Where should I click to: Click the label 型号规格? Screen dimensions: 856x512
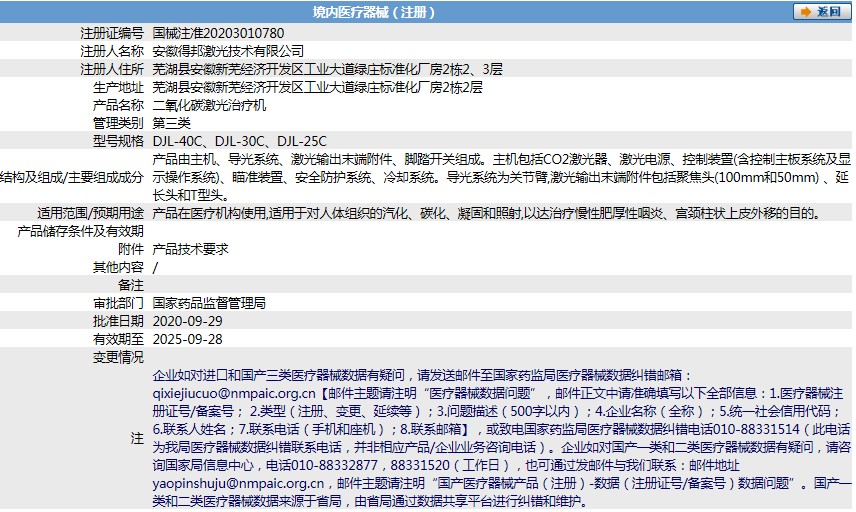pyautogui.click(x=118, y=141)
